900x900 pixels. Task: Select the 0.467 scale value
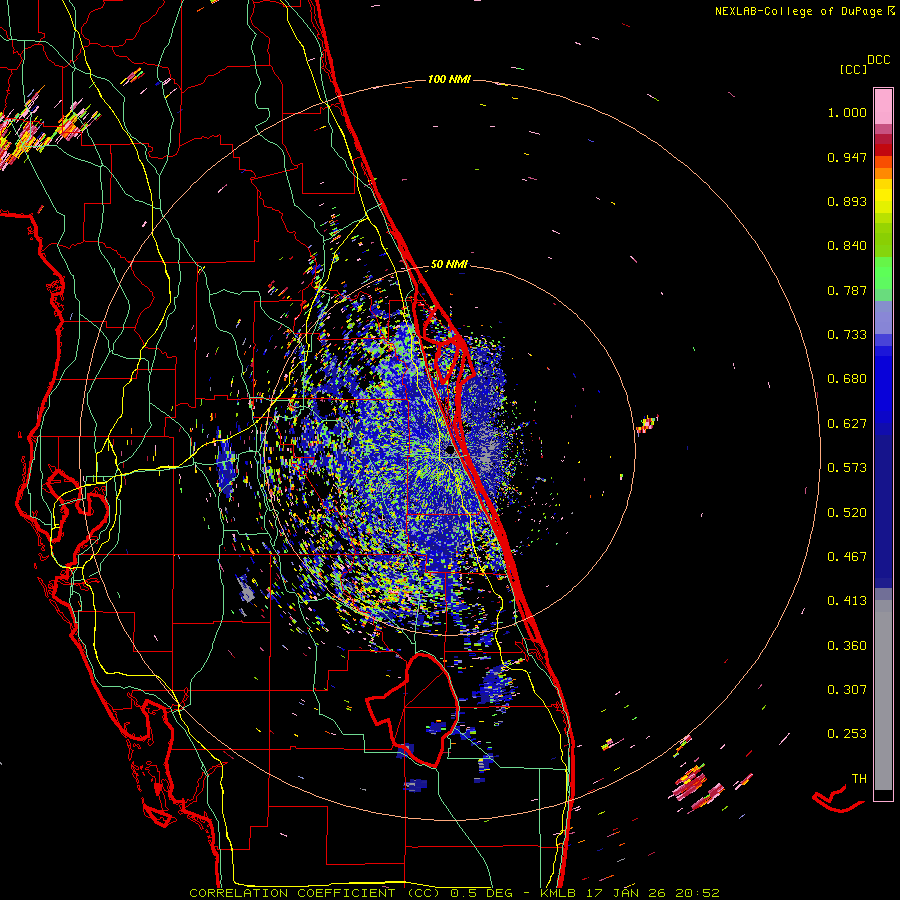point(847,557)
